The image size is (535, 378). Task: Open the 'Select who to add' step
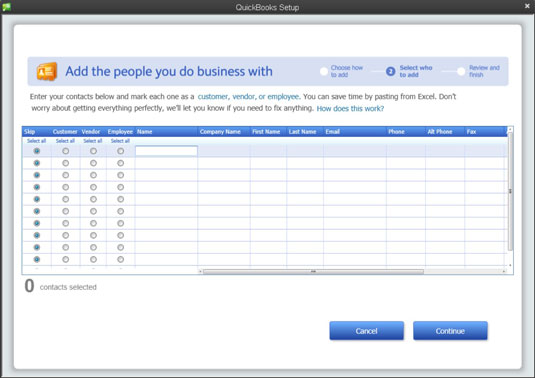[x=409, y=71]
